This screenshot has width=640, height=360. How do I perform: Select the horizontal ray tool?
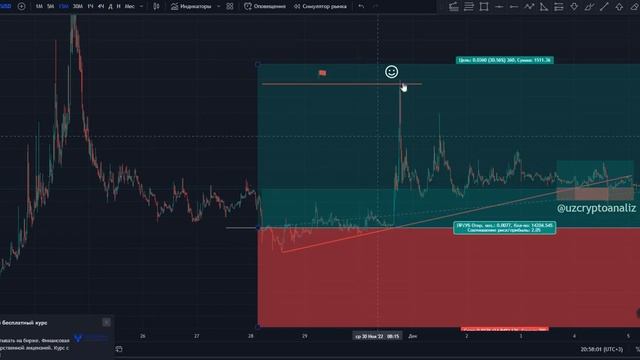[x=514, y=7]
